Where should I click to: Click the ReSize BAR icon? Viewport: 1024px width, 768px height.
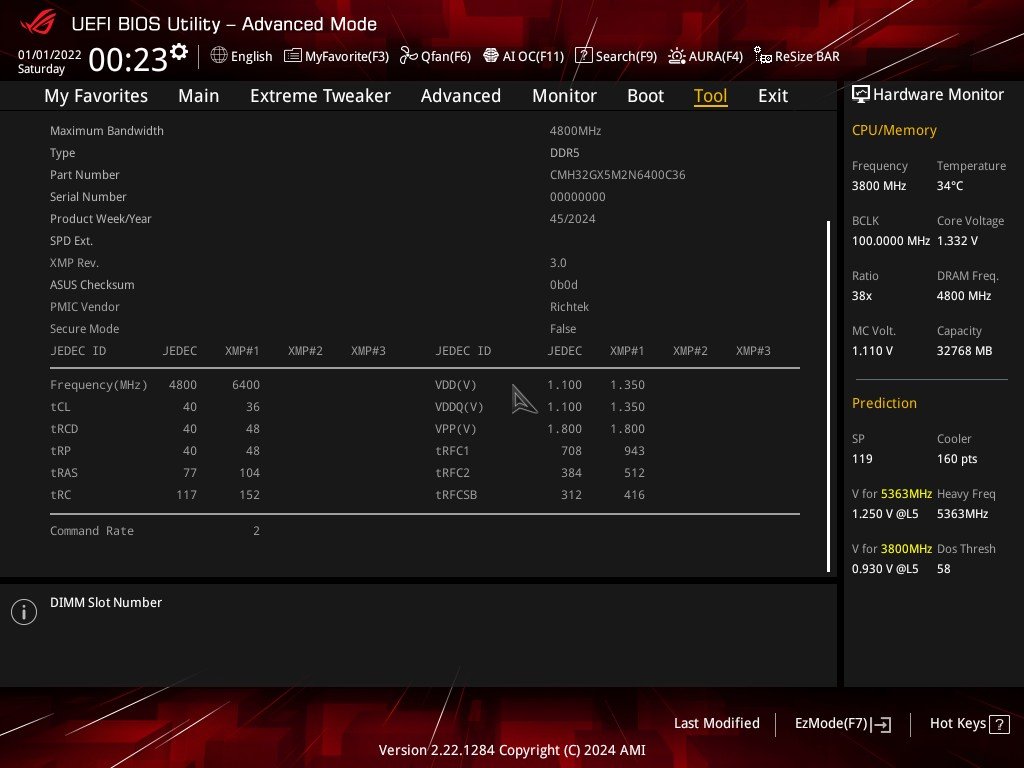[x=797, y=56]
